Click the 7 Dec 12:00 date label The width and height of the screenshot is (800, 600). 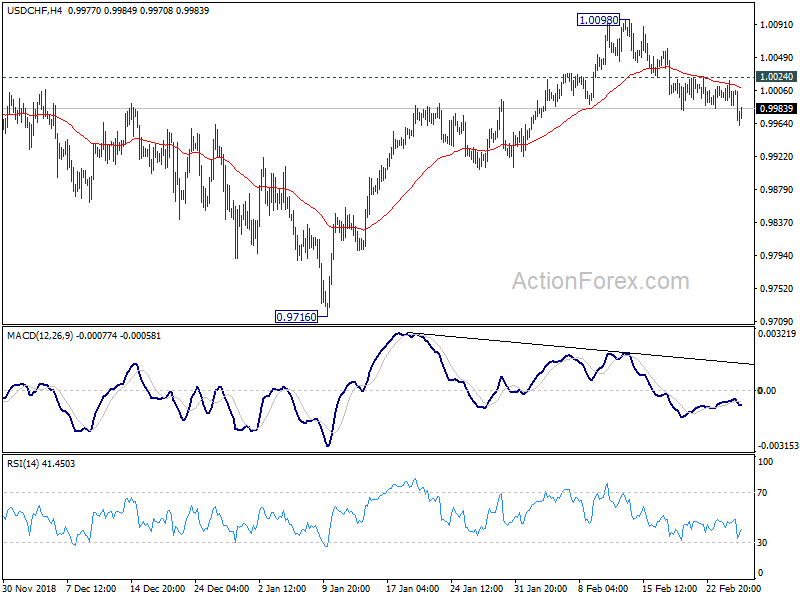tap(91, 588)
